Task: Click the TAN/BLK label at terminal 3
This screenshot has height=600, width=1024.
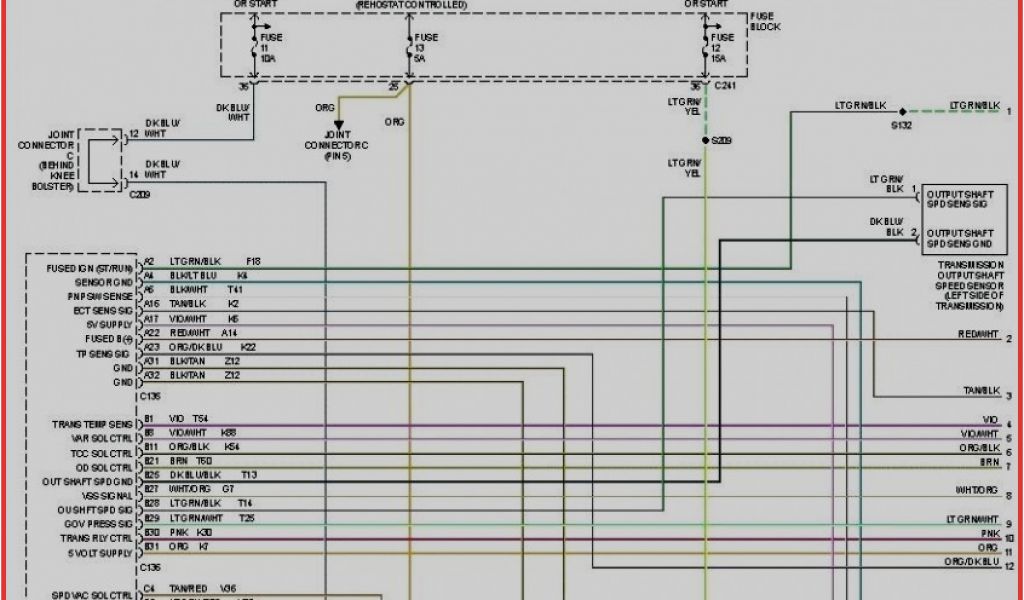Action: [x=980, y=391]
